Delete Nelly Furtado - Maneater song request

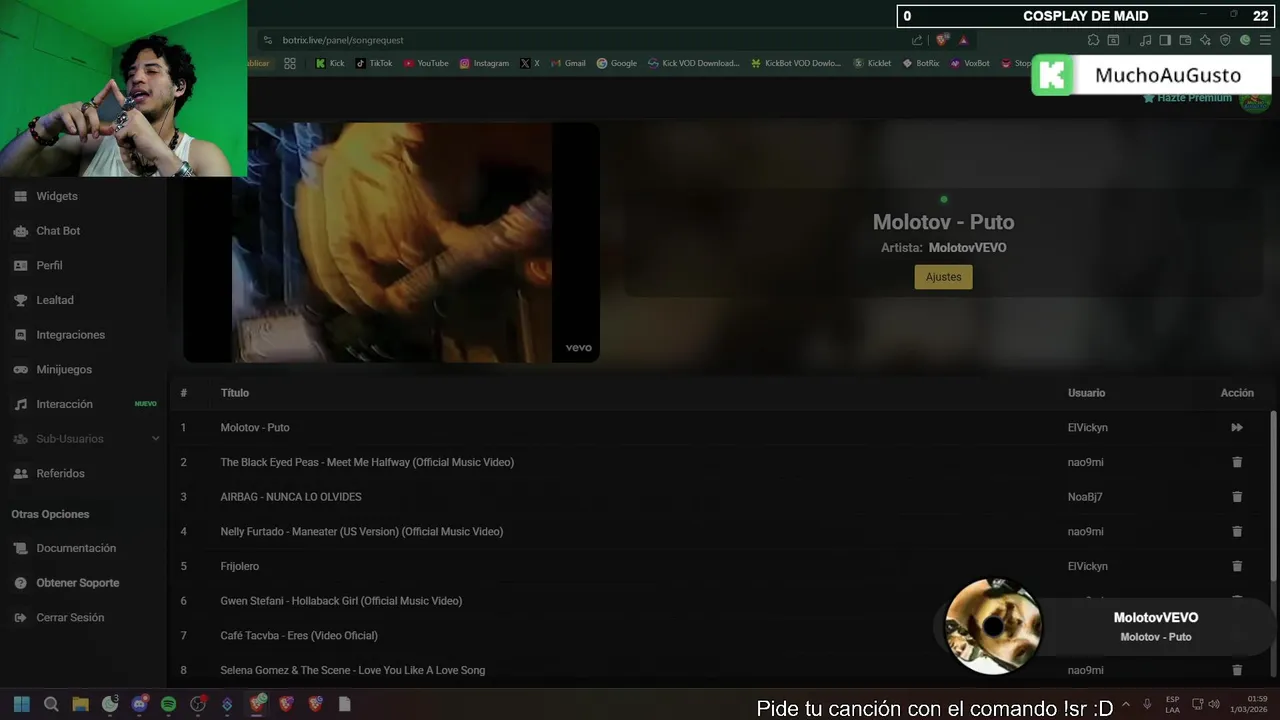[x=1237, y=531]
